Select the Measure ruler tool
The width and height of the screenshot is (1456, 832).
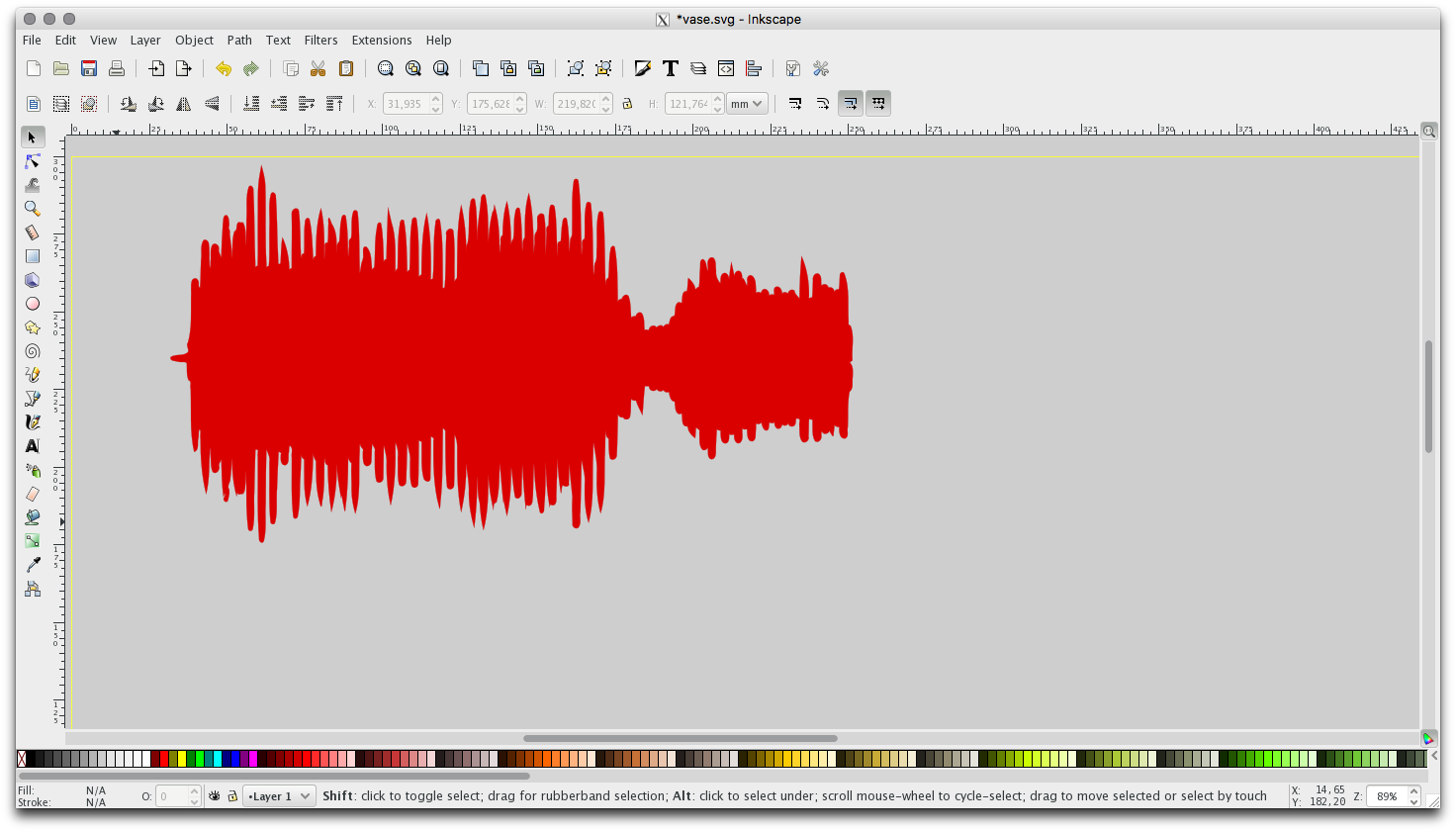[x=33, y=232]
